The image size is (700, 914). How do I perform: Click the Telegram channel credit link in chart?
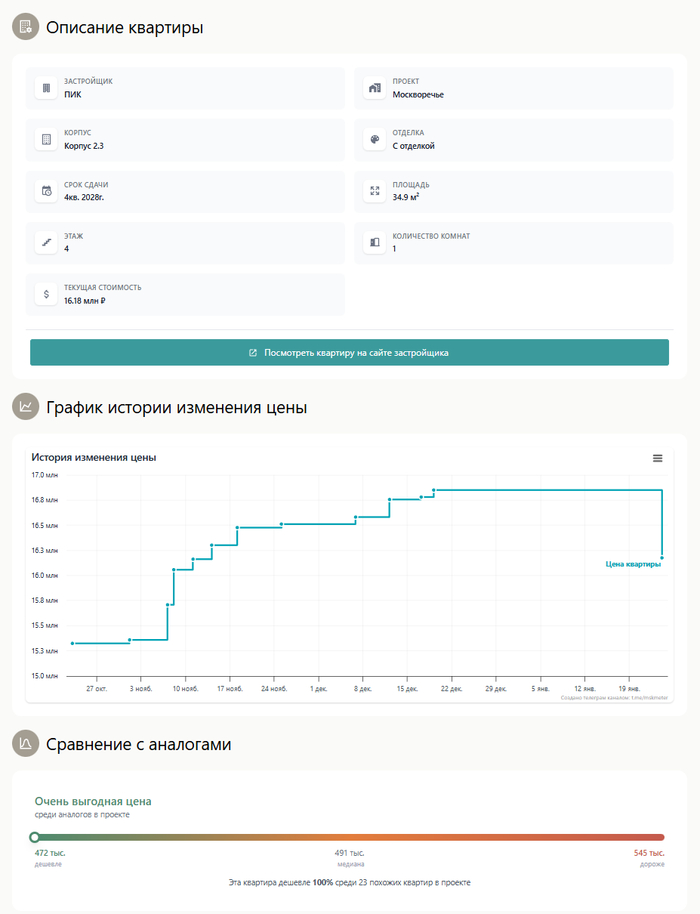click(x=613, y=697)
